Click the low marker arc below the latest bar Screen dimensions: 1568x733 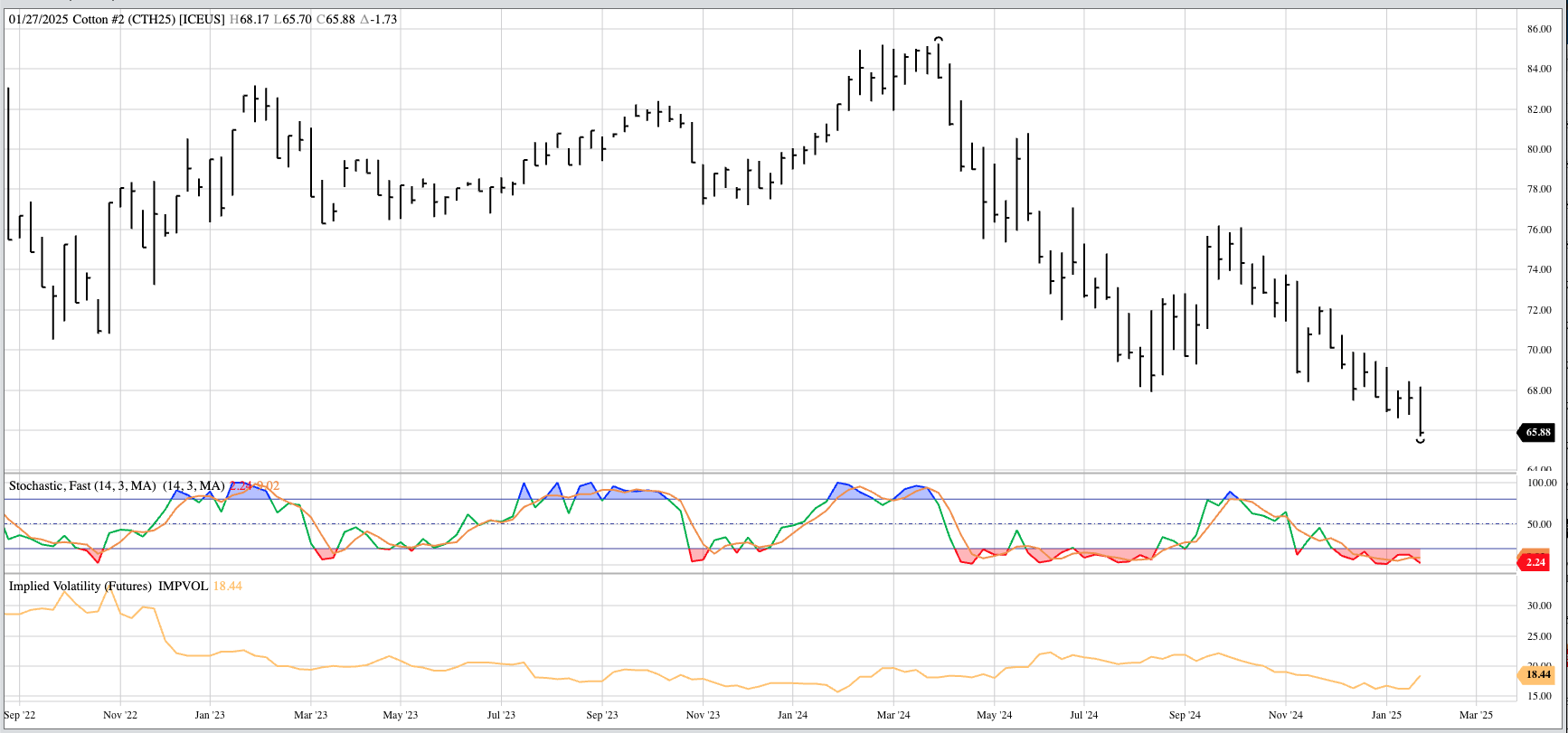click(x=1421, y=441)
